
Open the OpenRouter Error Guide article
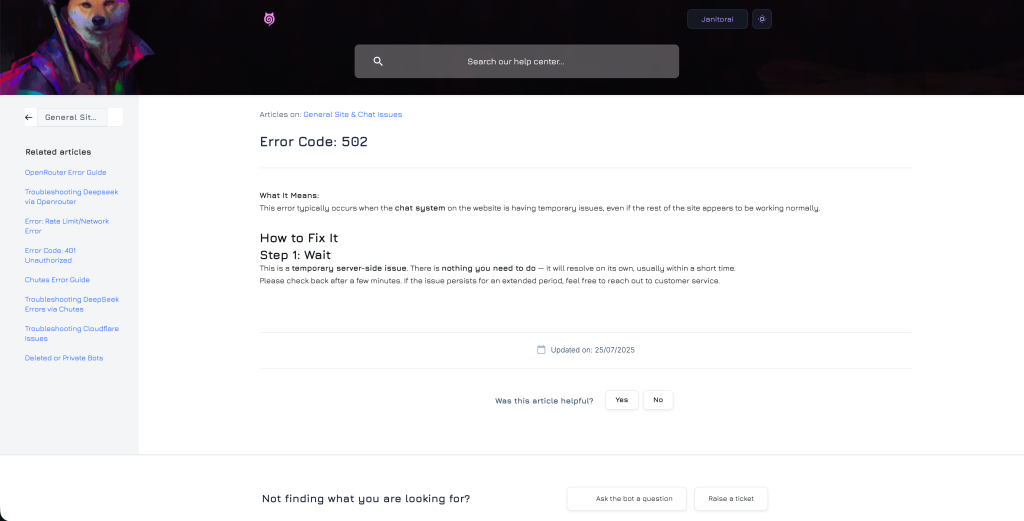(x=65, y=172)
